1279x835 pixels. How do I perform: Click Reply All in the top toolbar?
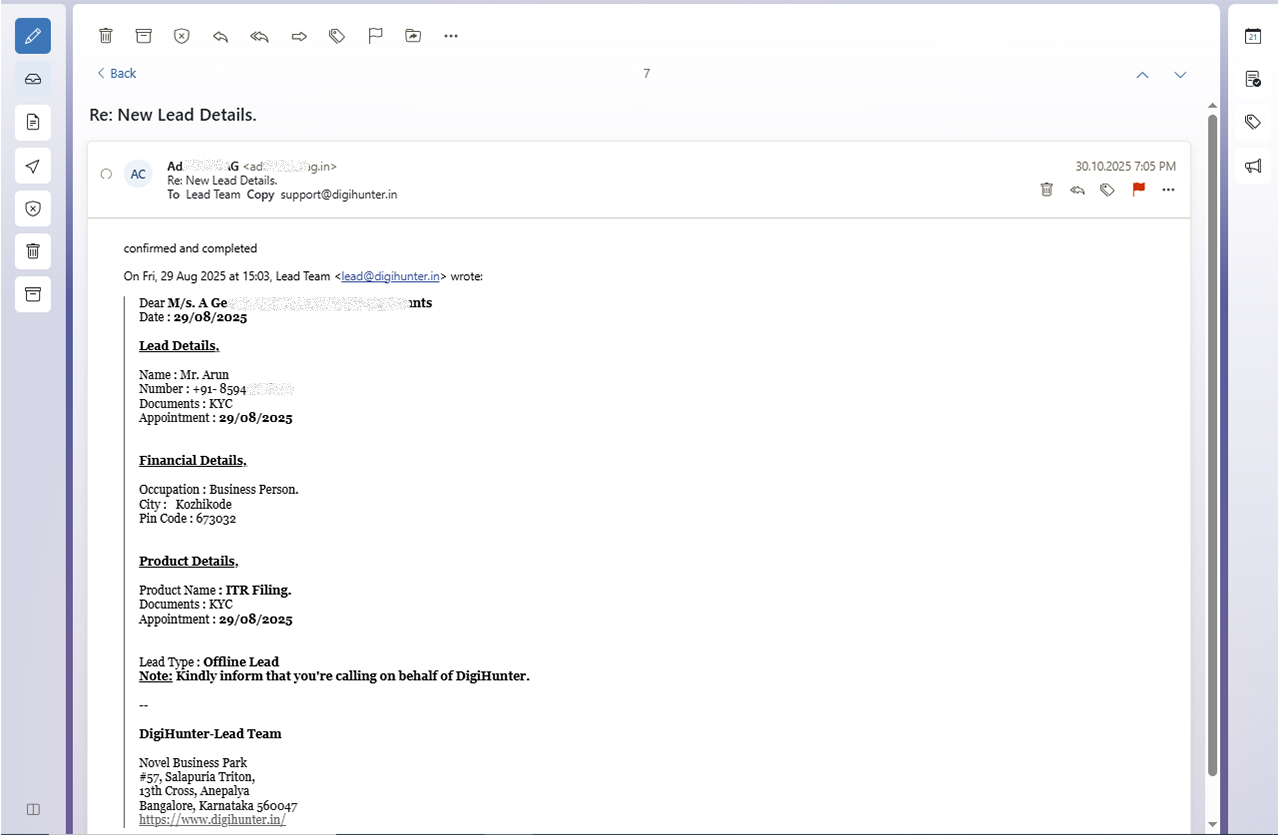tap(260, 36)
